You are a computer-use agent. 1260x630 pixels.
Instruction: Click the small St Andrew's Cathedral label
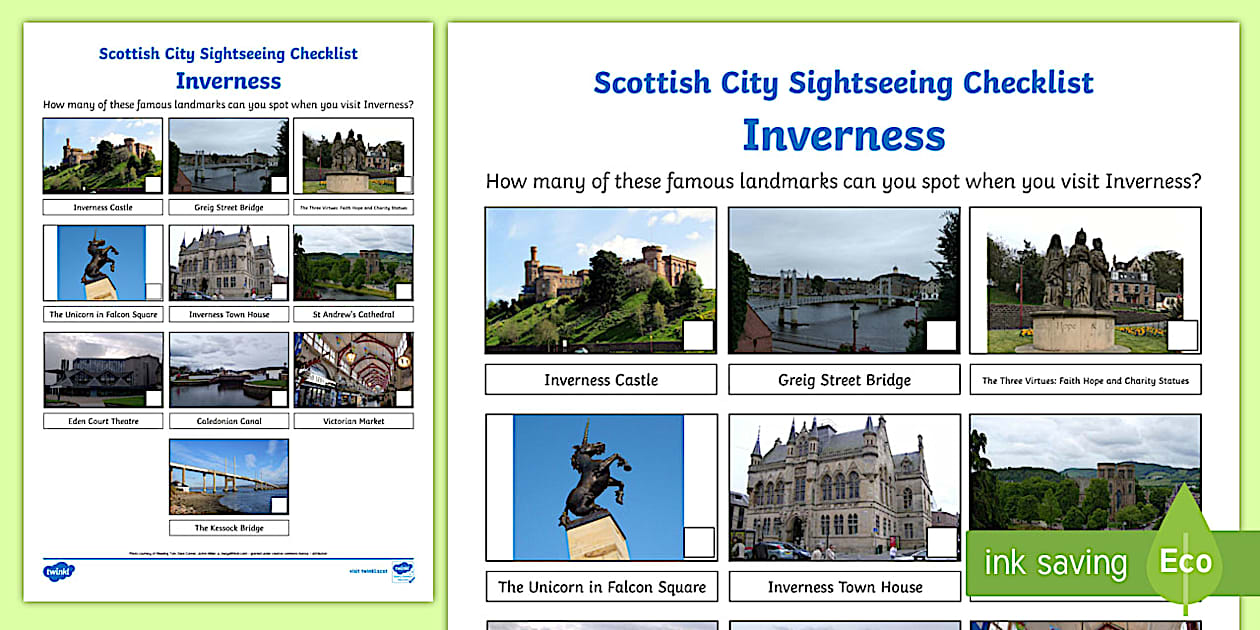[x=353, y=314]
